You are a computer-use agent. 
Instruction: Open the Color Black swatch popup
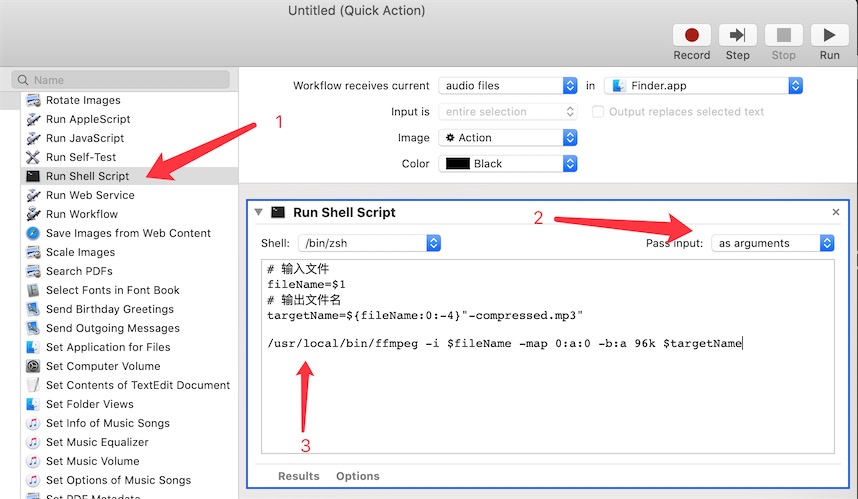pos(508,164)
